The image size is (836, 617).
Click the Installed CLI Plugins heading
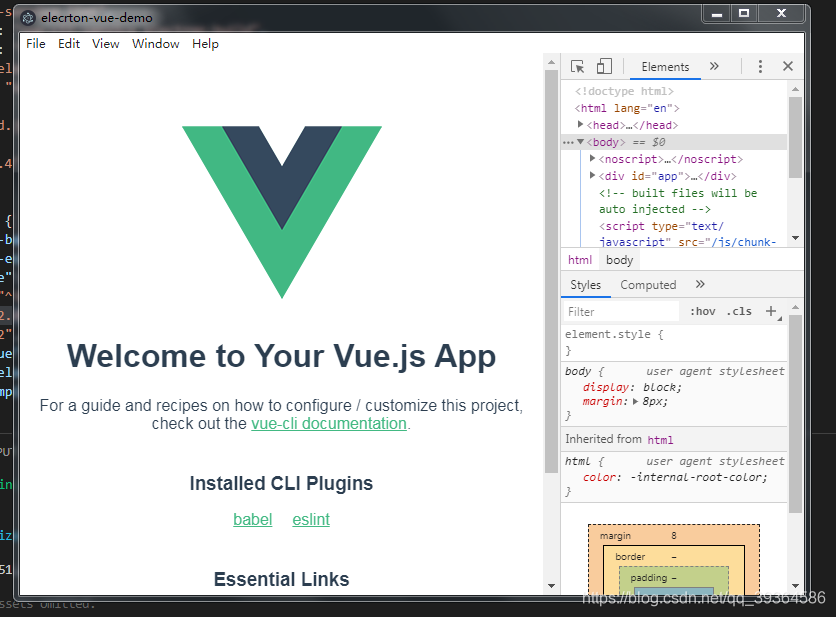[x=282, y=483]
